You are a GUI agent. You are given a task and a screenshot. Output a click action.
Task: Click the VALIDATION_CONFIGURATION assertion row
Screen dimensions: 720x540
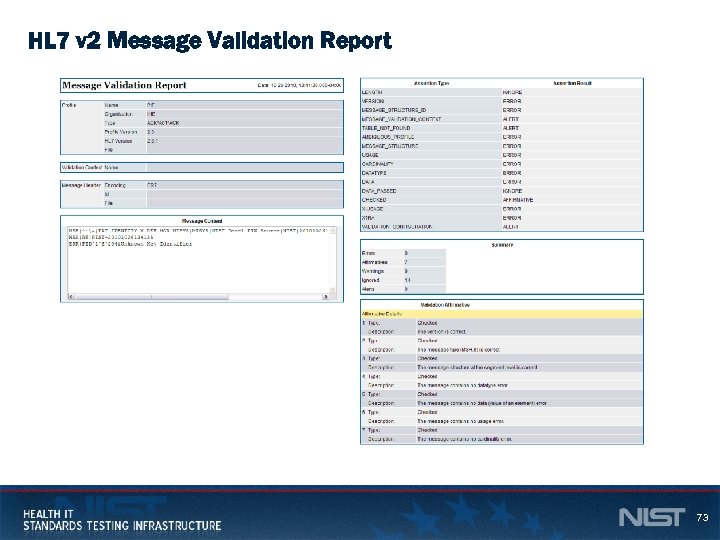pyautogui.click(x=502, y=227)
